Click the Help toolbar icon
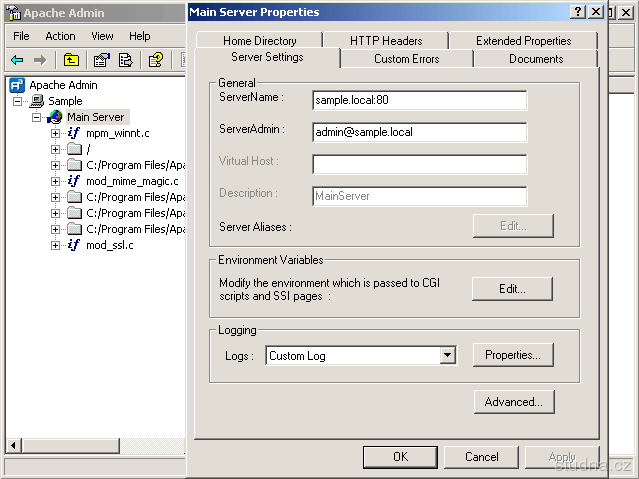639x479 pixels. pyautogui.click(x=155, y=60)
